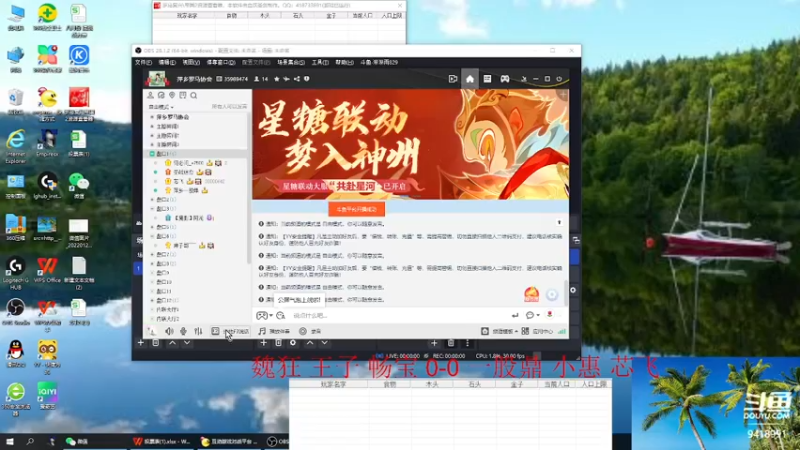Click the user profile icon above the channel list
Screen dimensions: 800x450
coord(151,95)
